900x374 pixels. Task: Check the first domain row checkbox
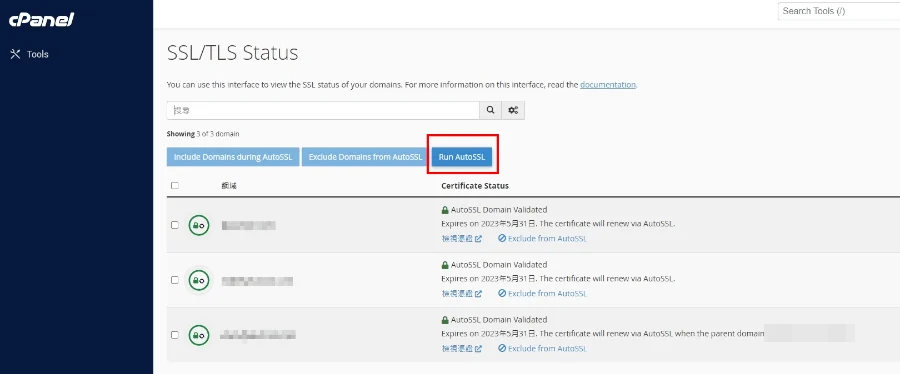[x=175, y=225]
